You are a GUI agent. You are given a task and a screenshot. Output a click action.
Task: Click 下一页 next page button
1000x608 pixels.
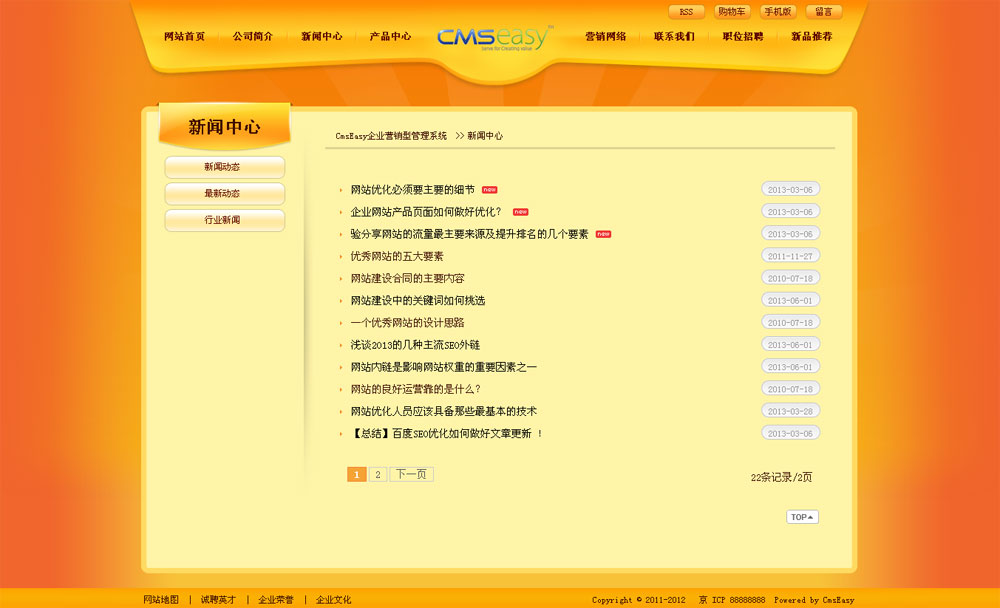tap(411, 475)
